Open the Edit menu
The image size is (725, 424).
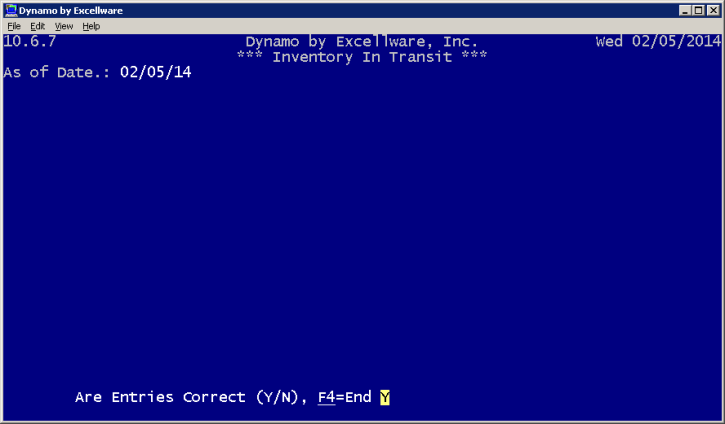[37, 26]
